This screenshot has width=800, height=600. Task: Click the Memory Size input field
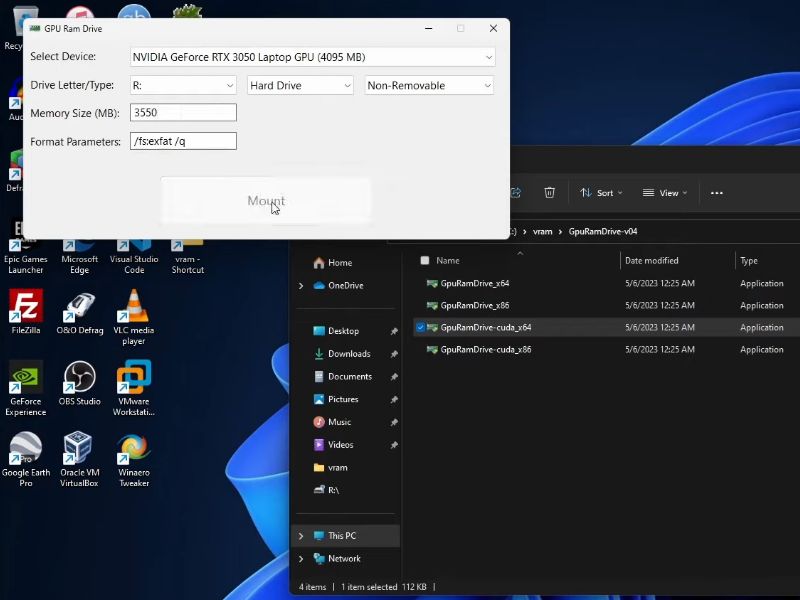tap(183, 113)
